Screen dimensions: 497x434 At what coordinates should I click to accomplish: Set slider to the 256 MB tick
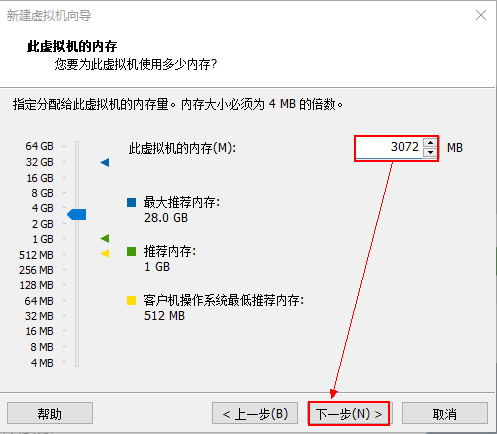(x=77, y=269)
